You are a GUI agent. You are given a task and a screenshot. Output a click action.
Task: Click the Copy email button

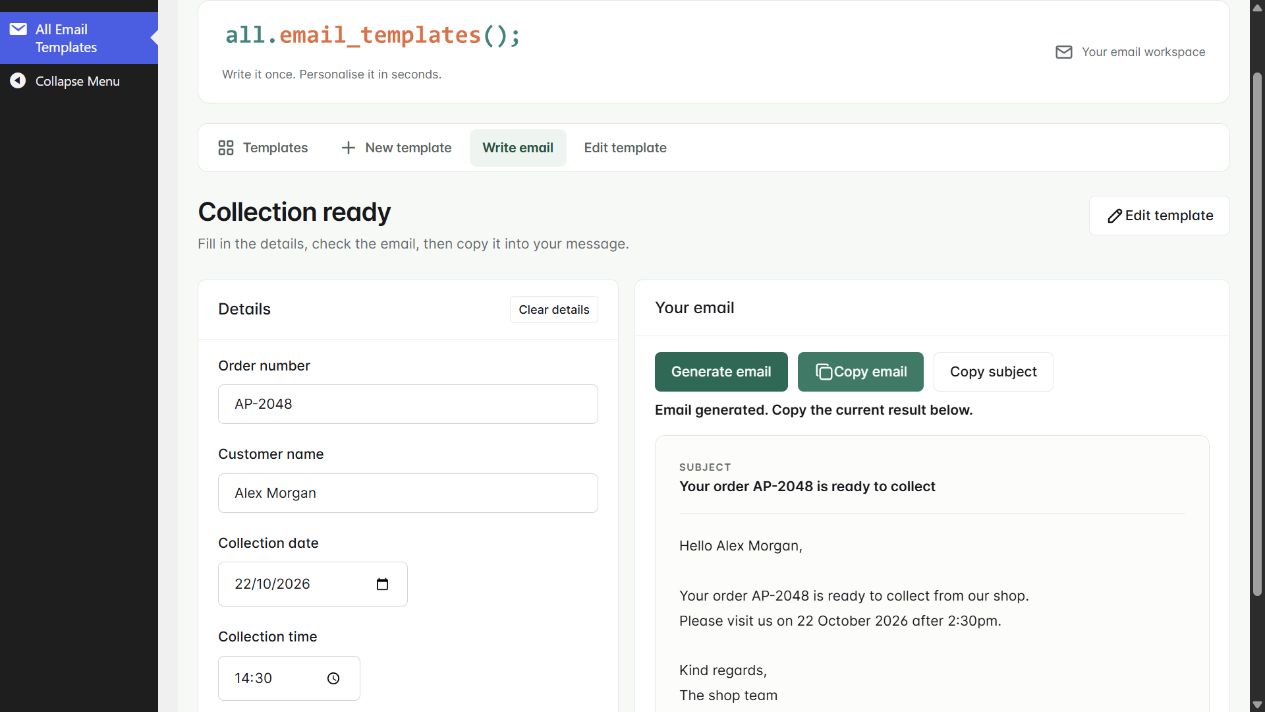(x=861, y=372)
